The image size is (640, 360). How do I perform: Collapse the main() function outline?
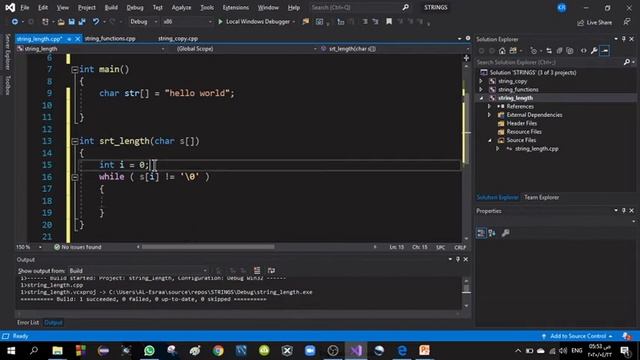[x=74, y=70]
